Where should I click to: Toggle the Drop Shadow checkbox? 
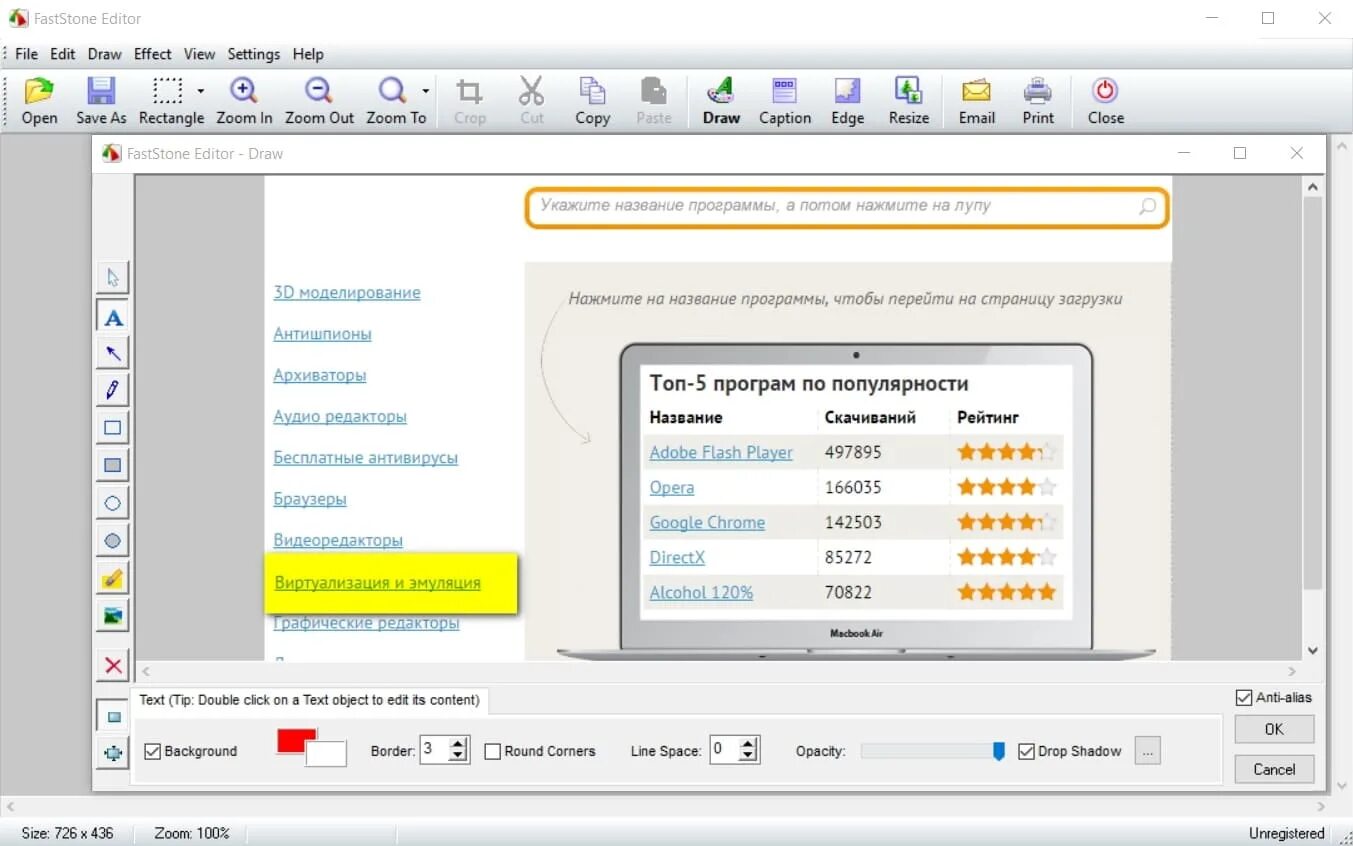[1026, 751]
